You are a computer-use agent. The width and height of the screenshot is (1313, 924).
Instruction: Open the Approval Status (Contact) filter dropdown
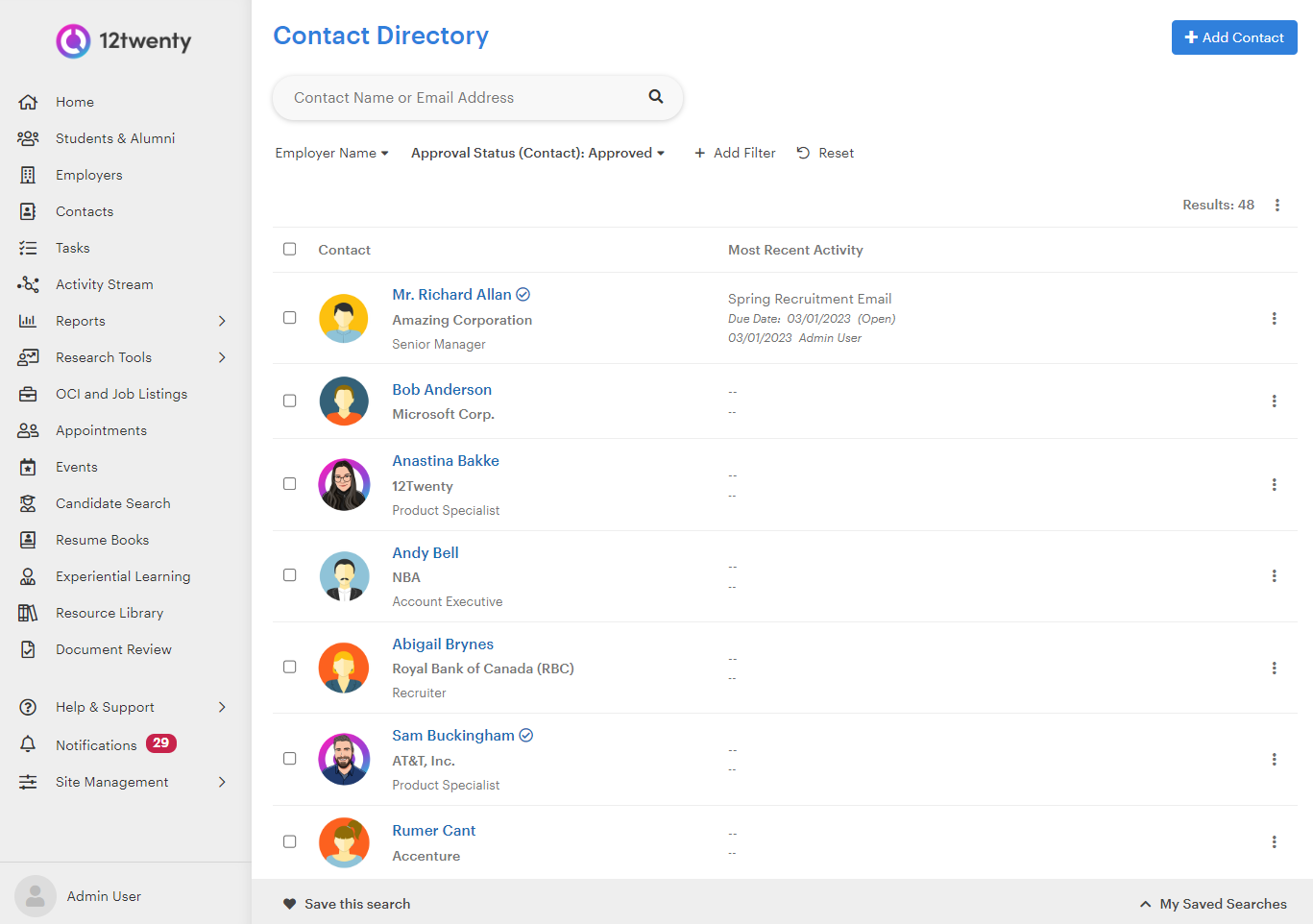point(538,153)
